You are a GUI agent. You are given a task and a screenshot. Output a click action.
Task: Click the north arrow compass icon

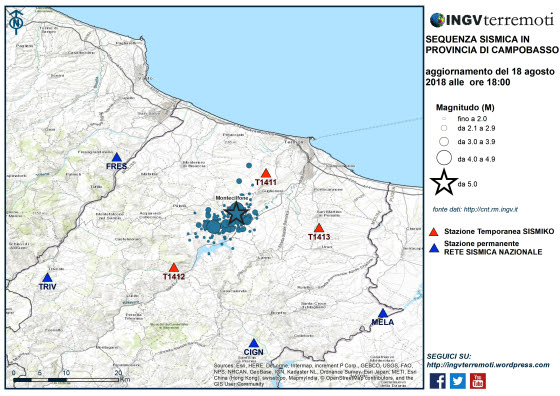tap(16, 22)
